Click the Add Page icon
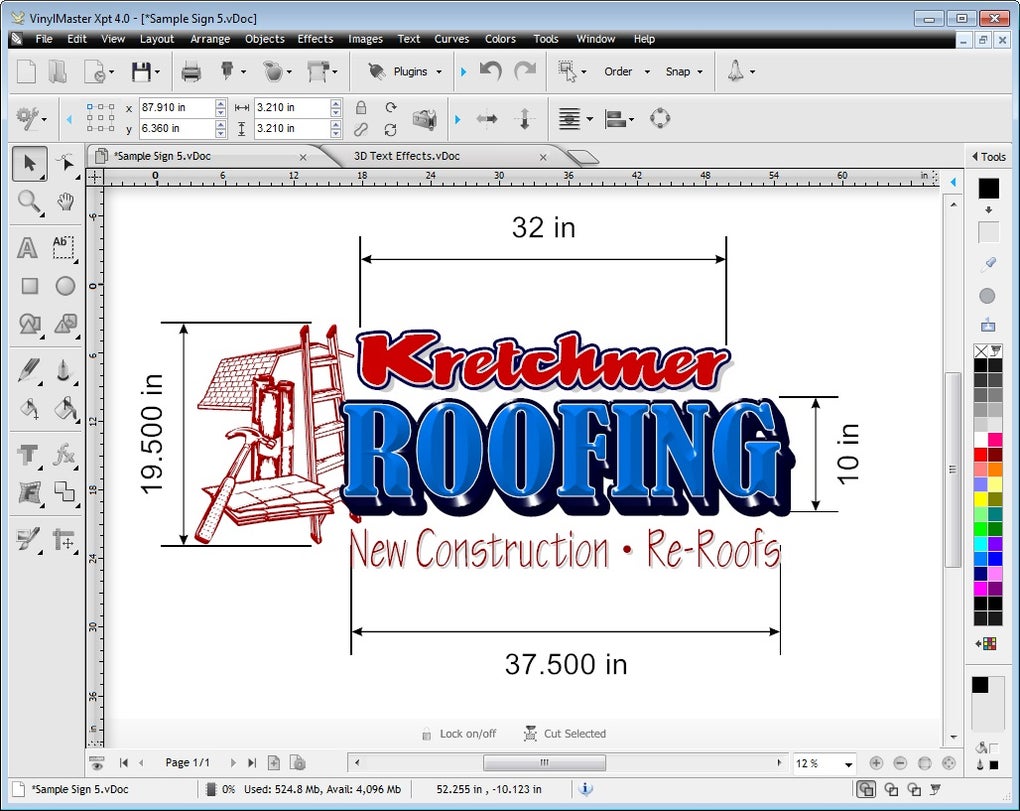Image resolution: width=1020 pixels, height=811 pixels. [274, 763]
